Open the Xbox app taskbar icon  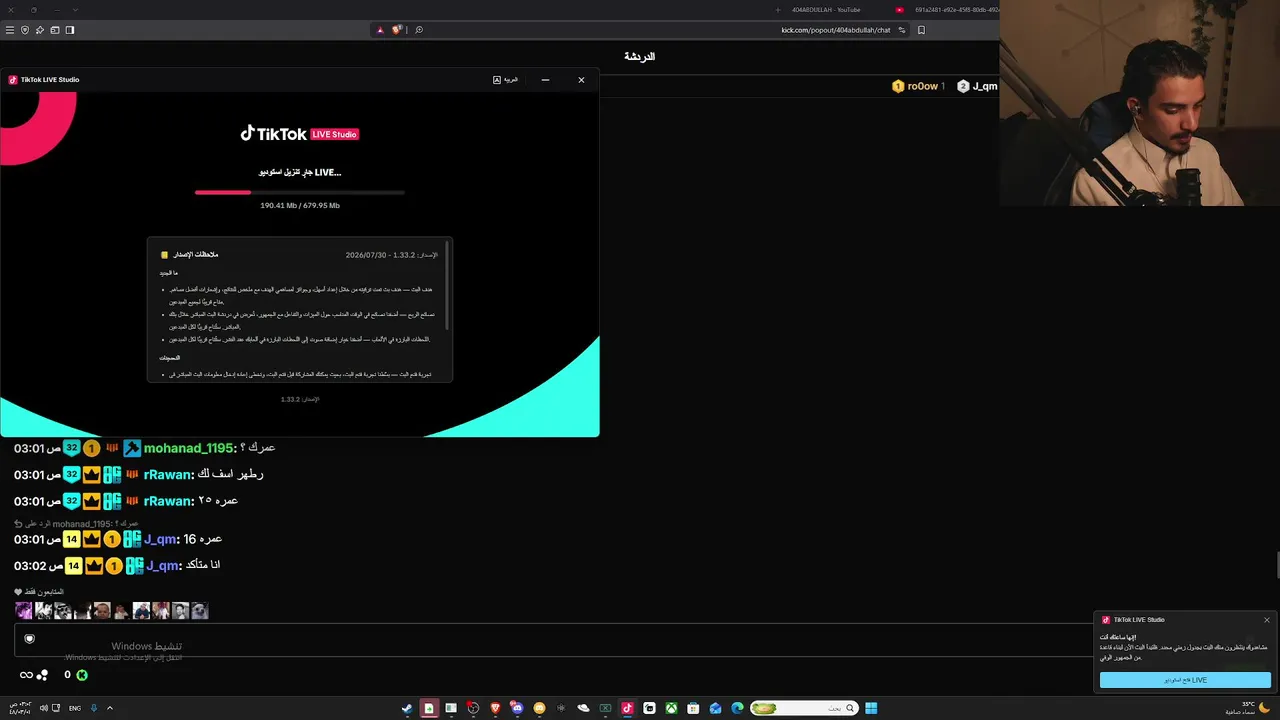click(x=671, y=708)
